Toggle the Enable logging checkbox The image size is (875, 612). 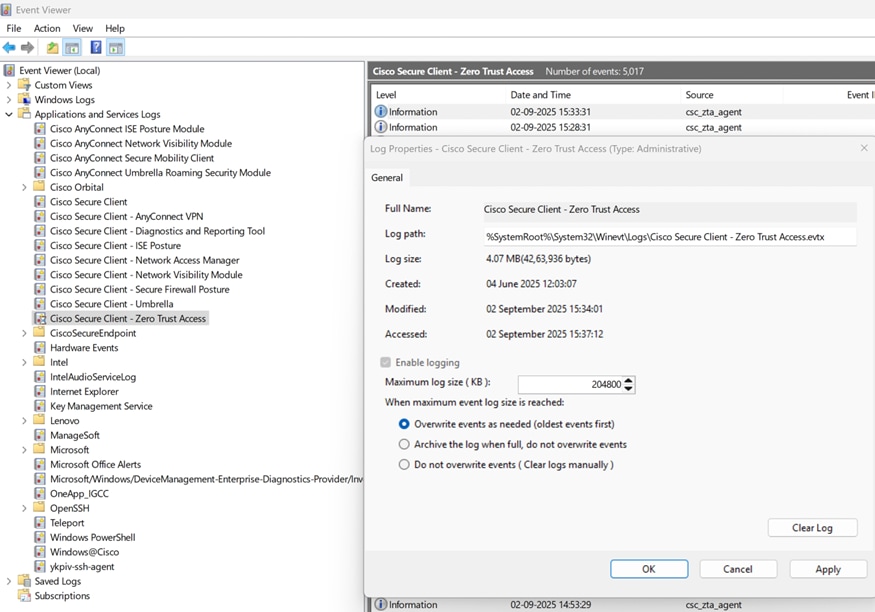point(385,363)
